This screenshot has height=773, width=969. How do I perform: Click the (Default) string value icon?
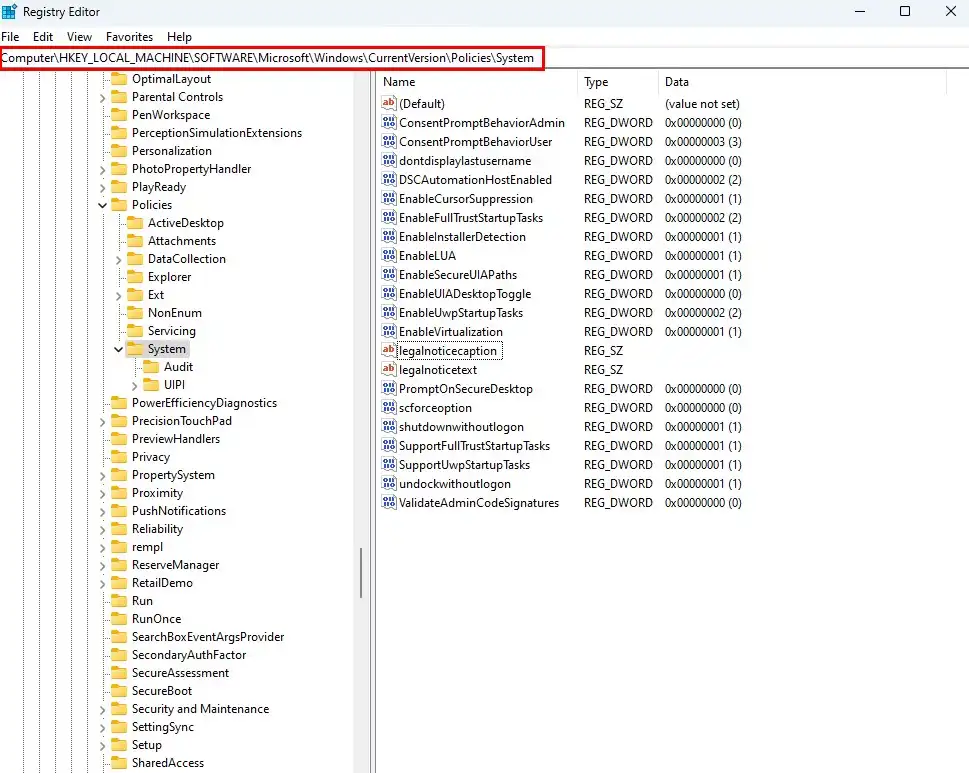coord(389,103)
